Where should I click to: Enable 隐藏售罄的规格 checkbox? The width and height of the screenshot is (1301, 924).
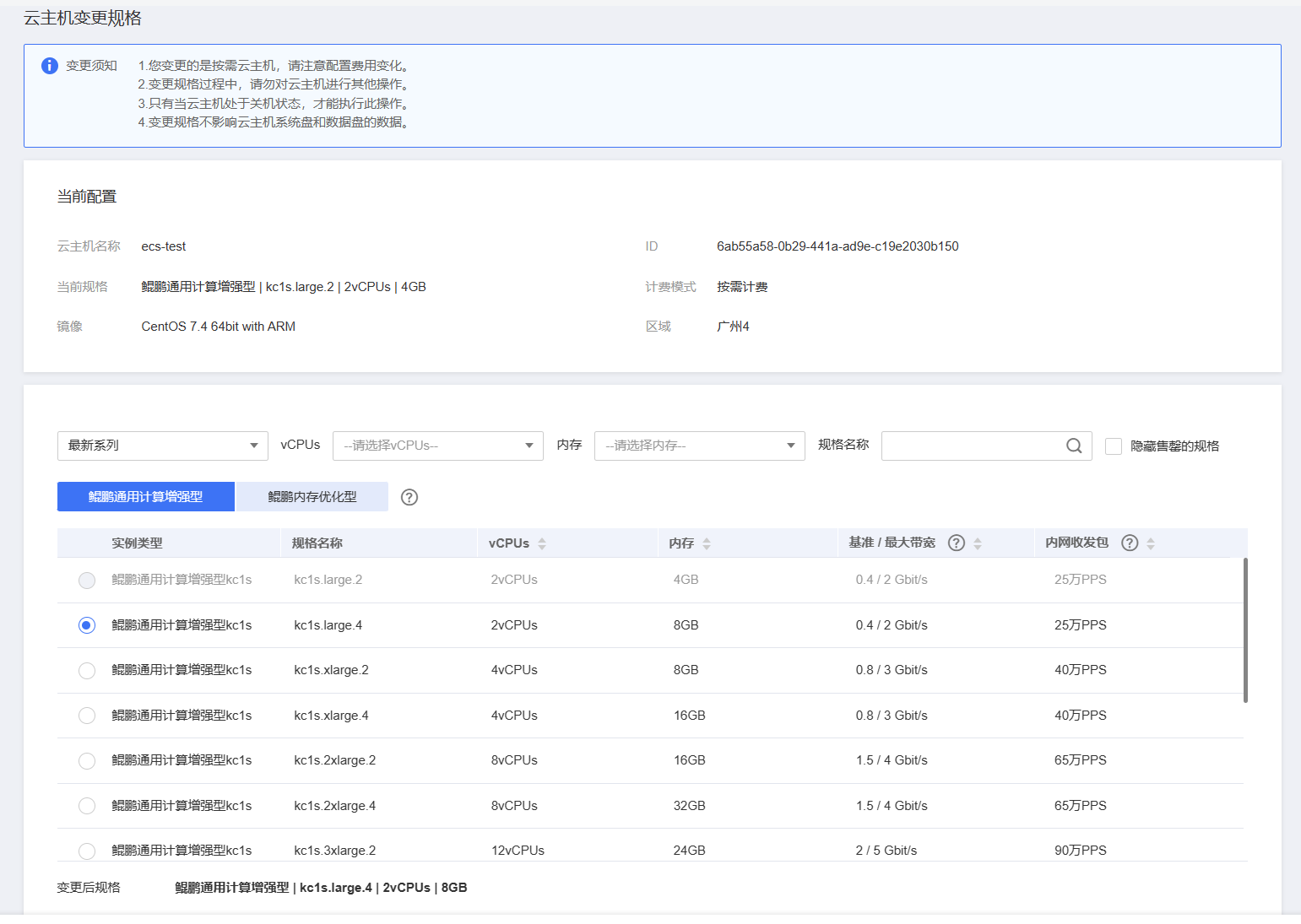coord(1114,446)
